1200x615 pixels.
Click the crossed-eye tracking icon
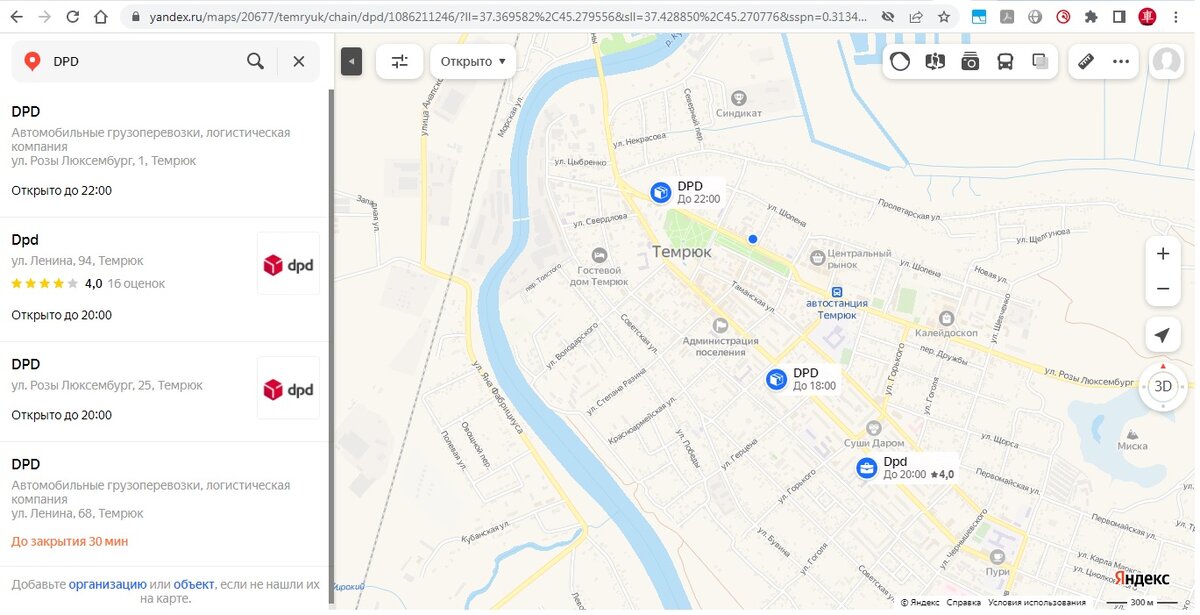pyautogui.click(x=888, y=17)
